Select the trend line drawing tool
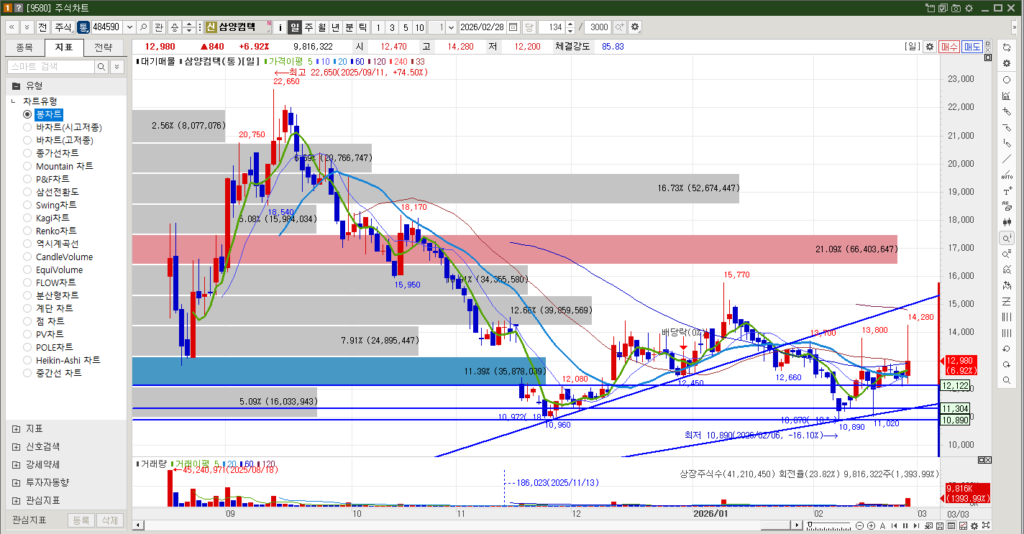 (x=1005, y=159)
